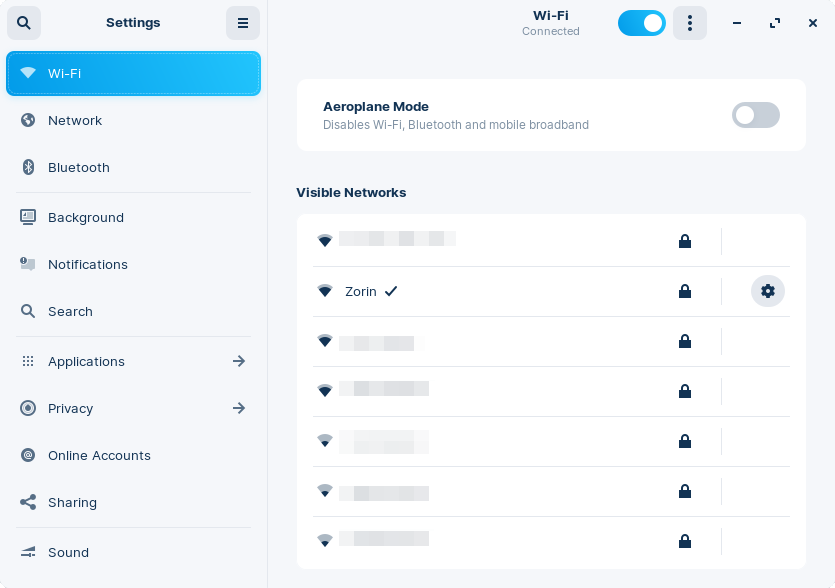Turn off the Wi-Fi switch in header

641,23
